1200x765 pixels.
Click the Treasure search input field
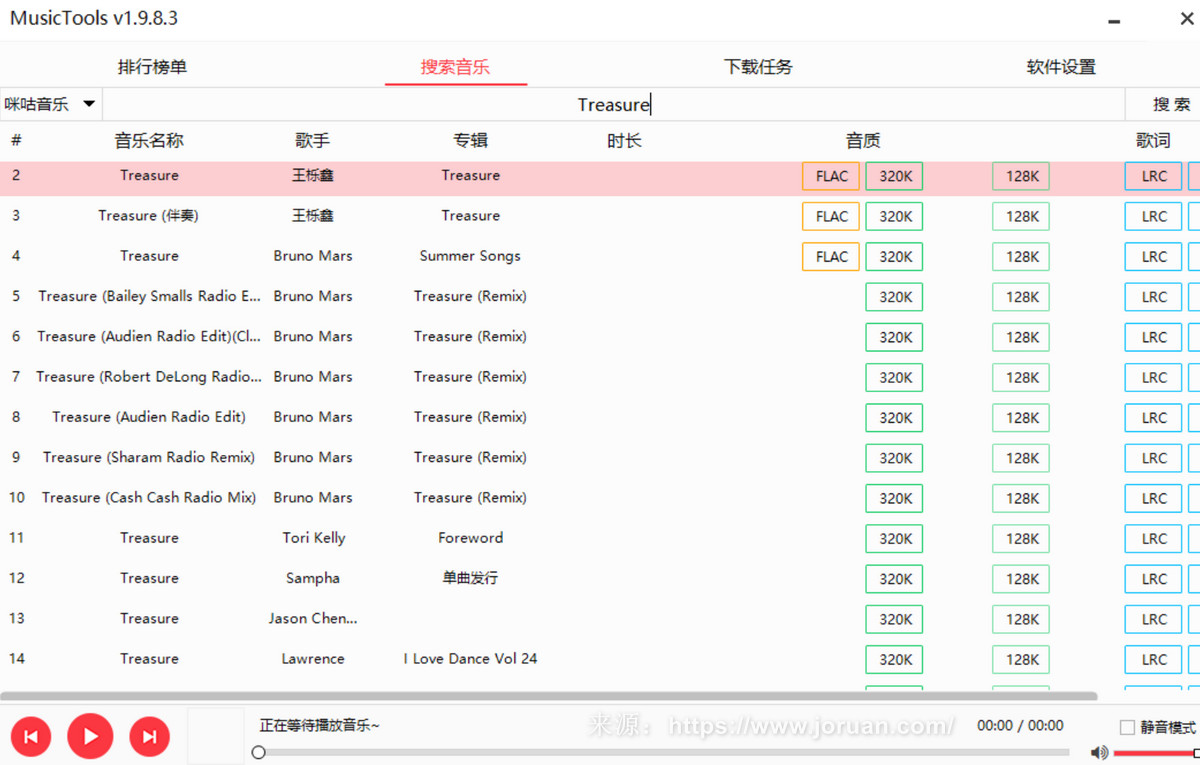613,104
